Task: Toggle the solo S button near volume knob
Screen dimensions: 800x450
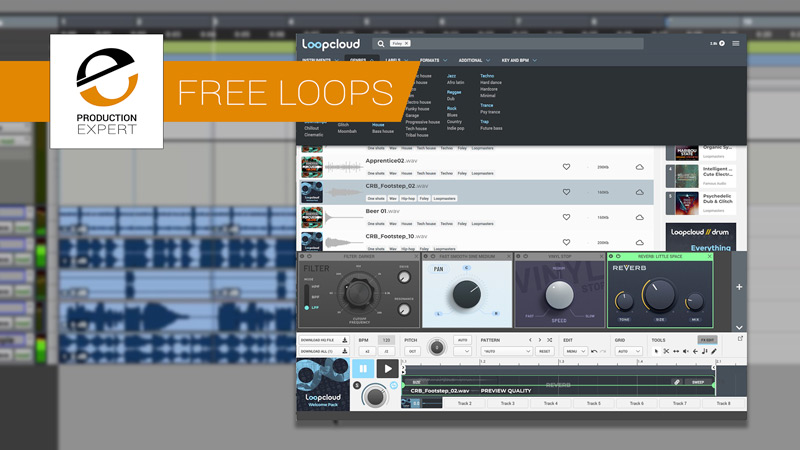Action: pos(357,385)
